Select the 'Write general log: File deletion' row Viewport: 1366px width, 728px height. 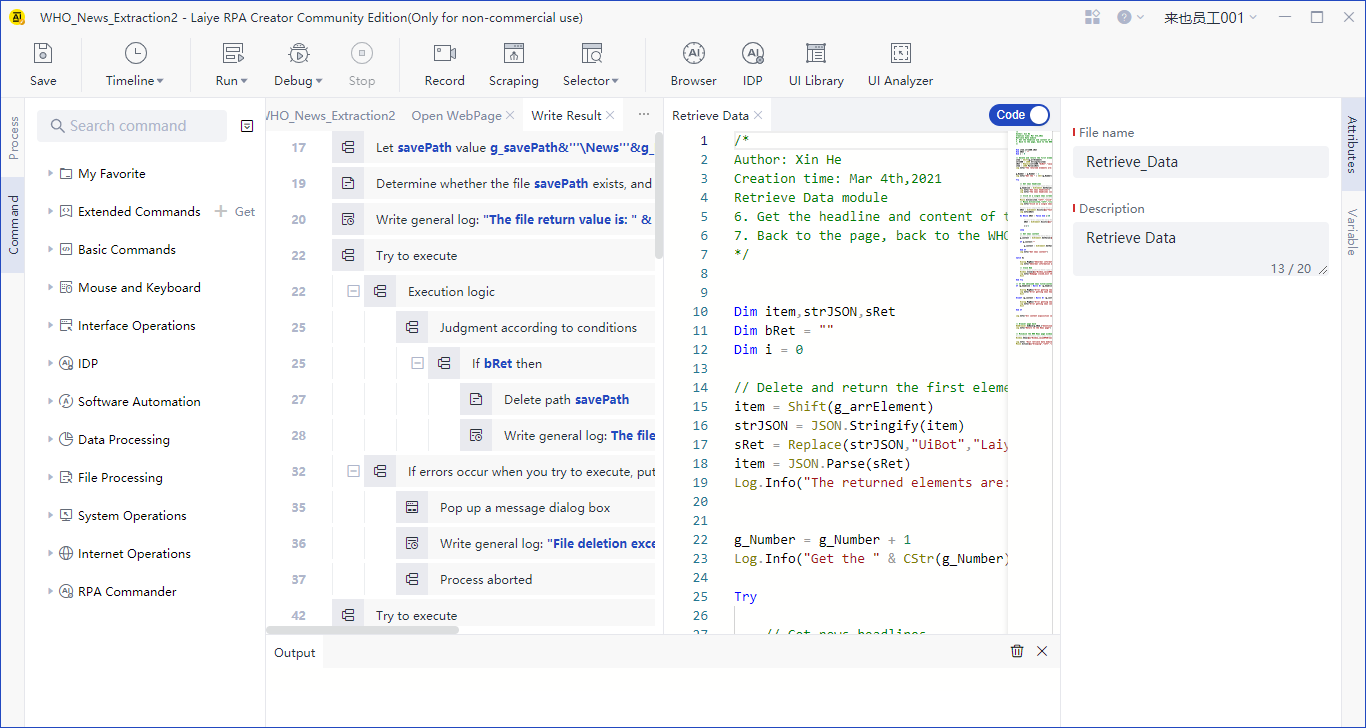[x=525, y=543]
